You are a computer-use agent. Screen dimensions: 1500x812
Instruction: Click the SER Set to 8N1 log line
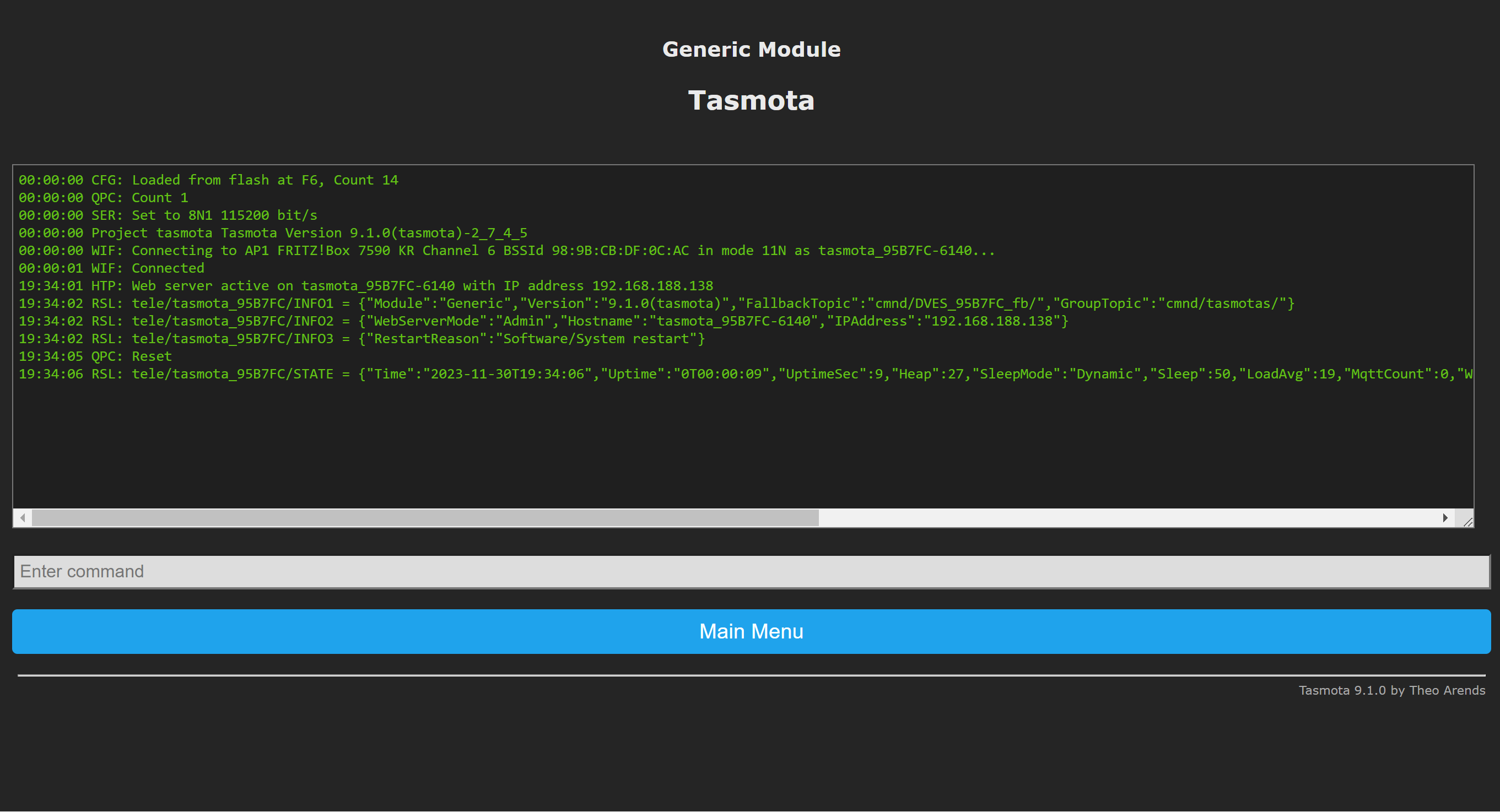coord(168,215)
